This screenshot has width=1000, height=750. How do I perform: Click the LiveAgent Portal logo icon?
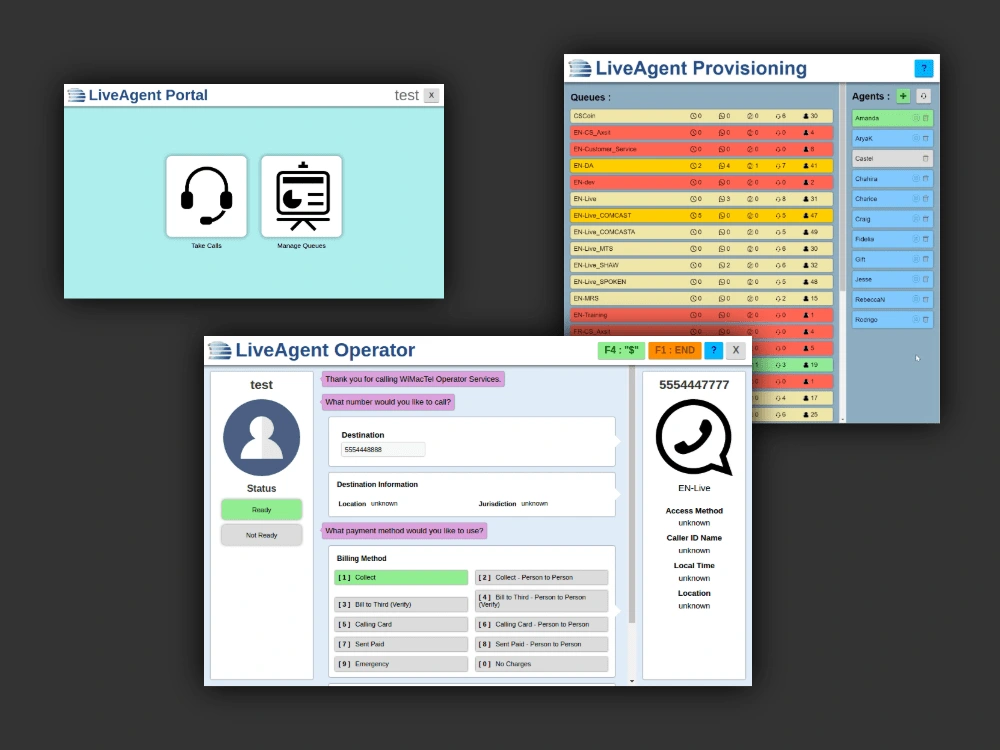coord(77,96)
